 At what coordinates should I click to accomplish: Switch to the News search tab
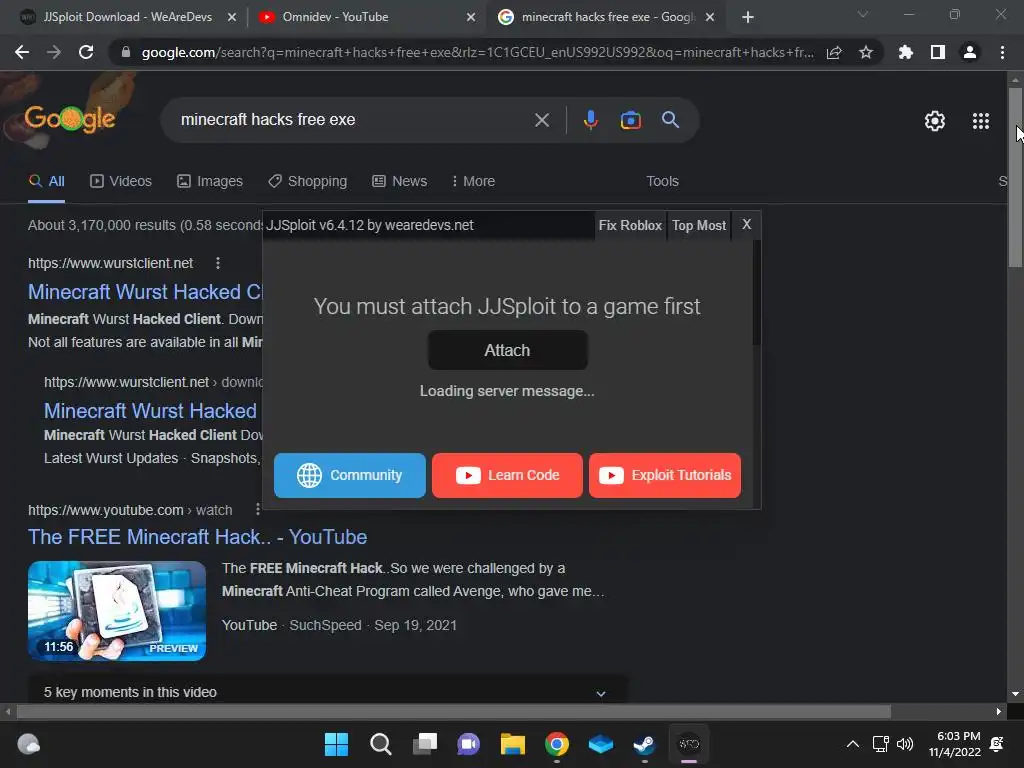coord(400,182)
